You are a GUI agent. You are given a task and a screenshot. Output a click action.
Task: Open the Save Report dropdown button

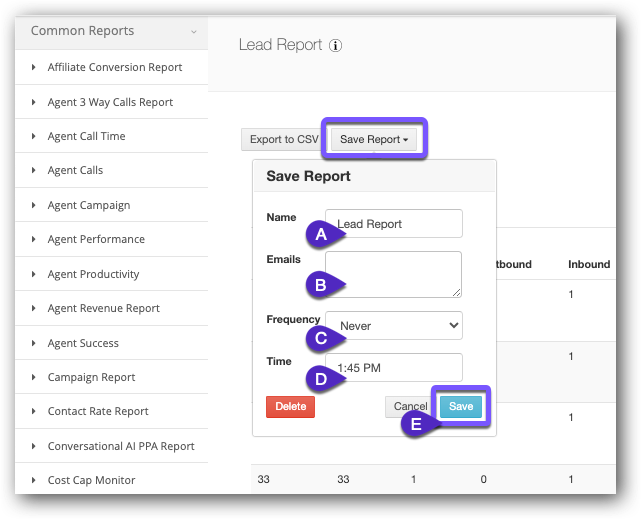374,139
